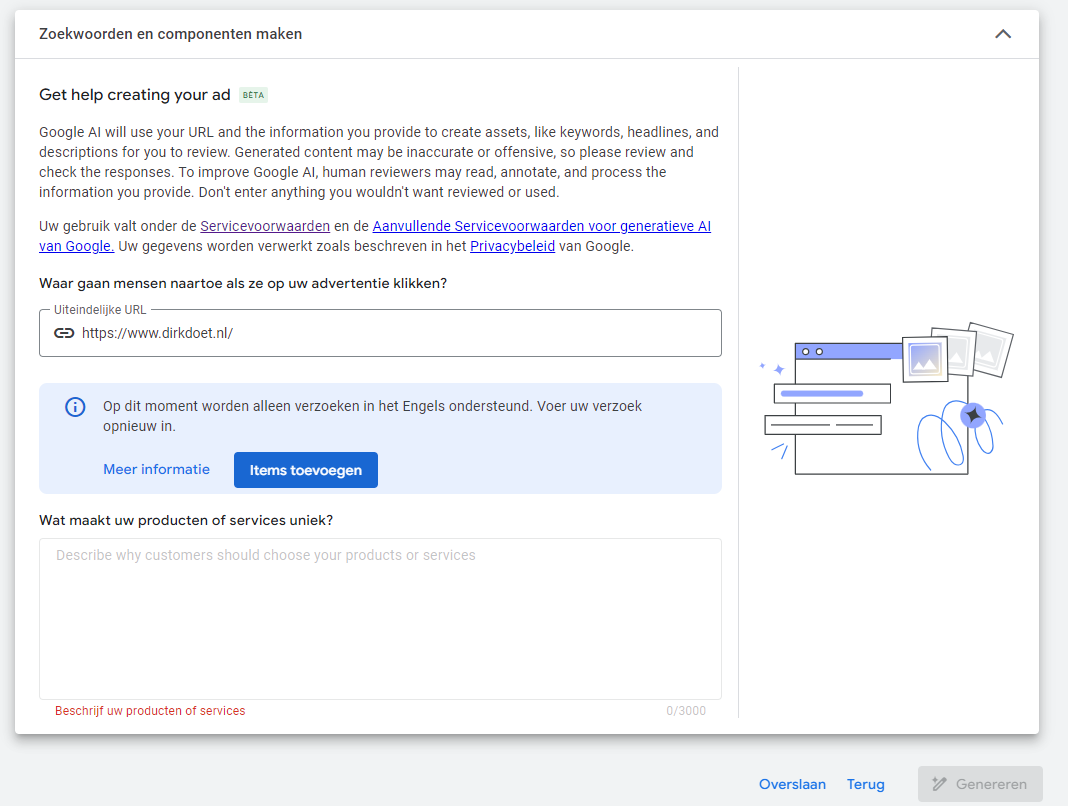Open the Servicevoorwaarden link
The width and height of the screenshot is (1068, 806).
pyautogui.click(x=265, y=226)
